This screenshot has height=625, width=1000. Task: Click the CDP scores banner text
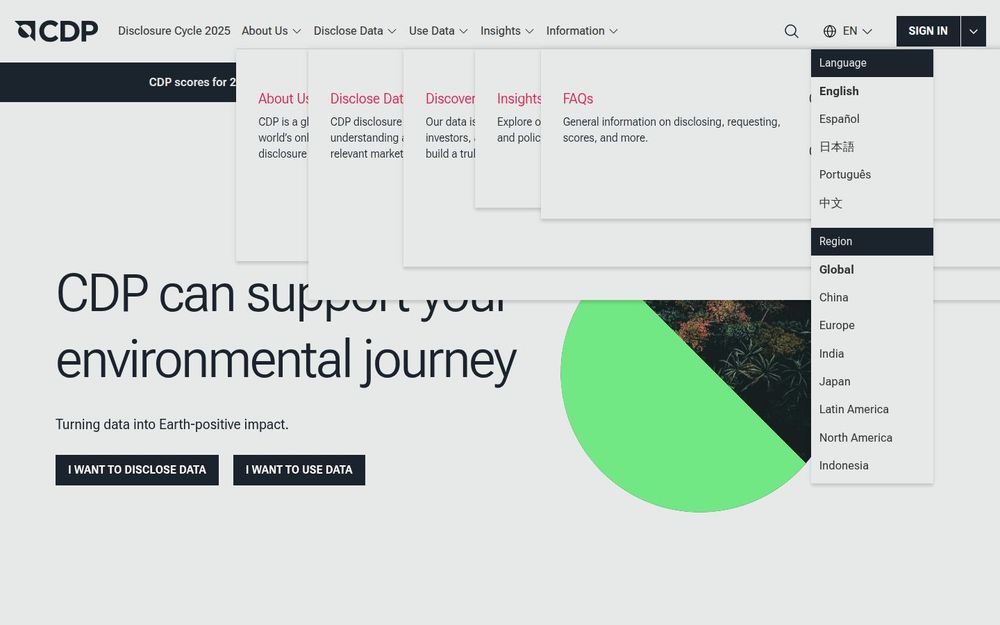click(192, 82)
